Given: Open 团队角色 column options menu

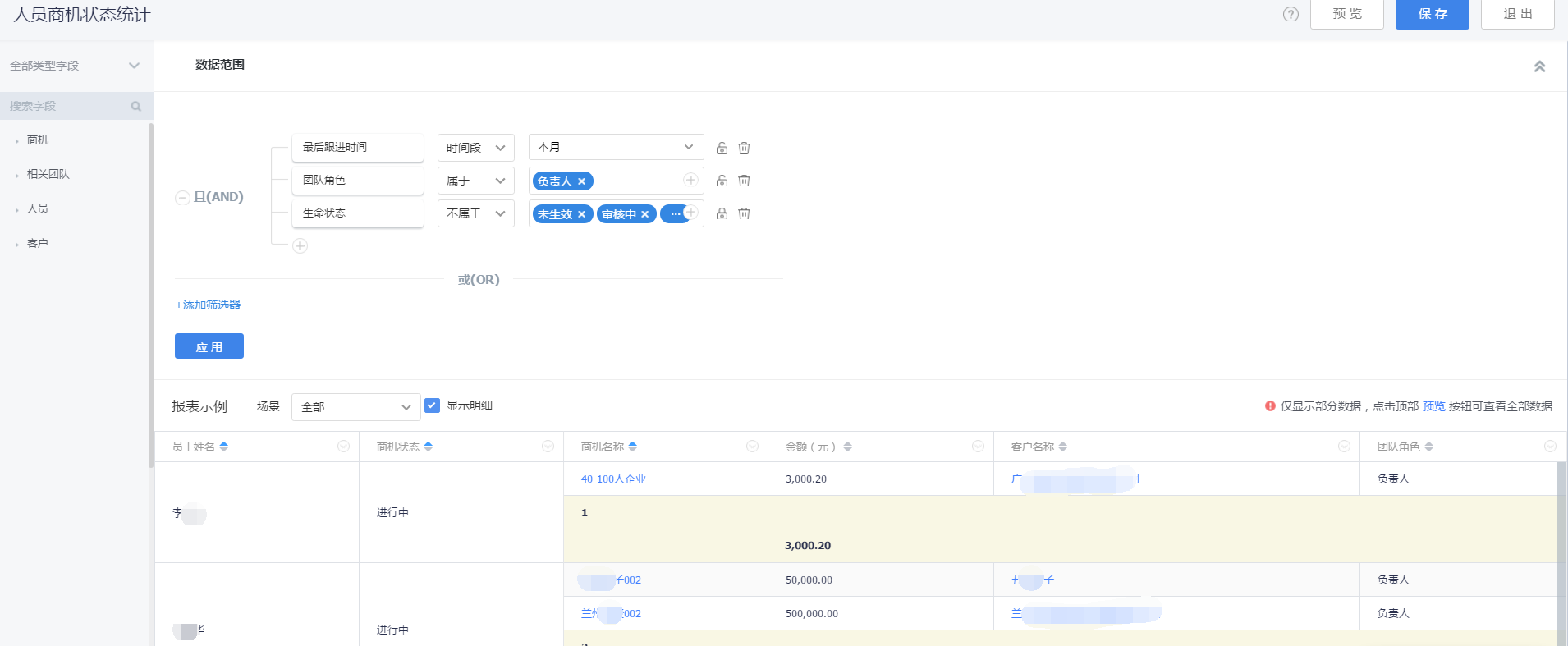Looking at the screenshot, I should coord(1550,446).
